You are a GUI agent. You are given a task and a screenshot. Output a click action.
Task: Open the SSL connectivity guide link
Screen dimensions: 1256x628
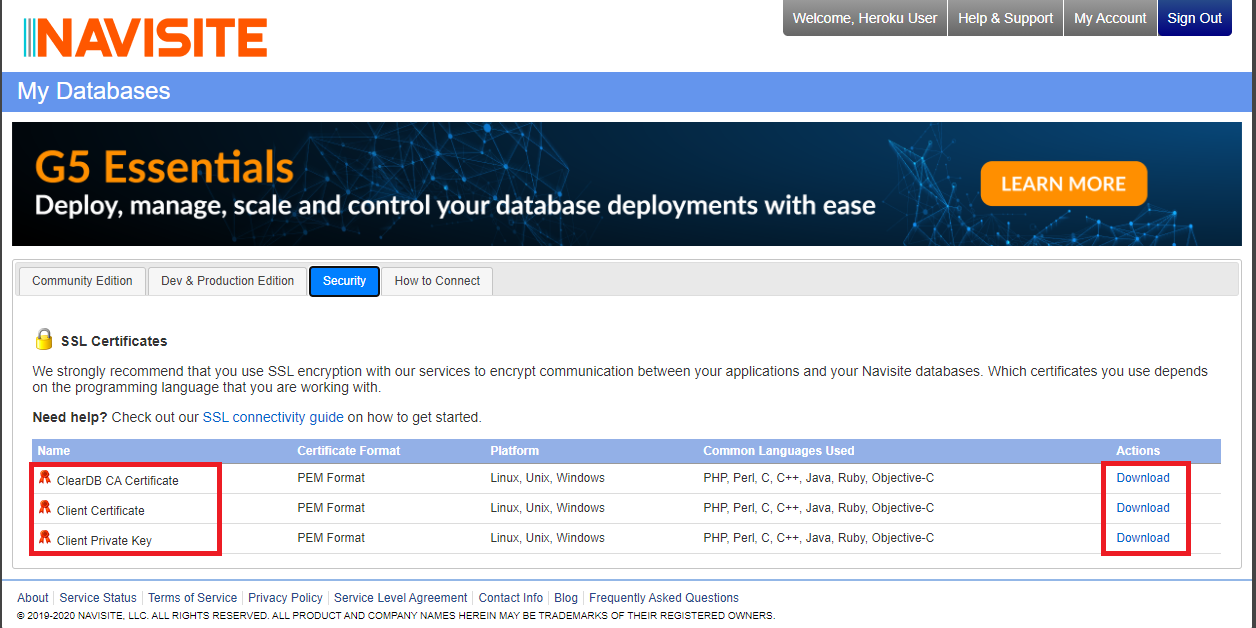click(x=273, y=417)
